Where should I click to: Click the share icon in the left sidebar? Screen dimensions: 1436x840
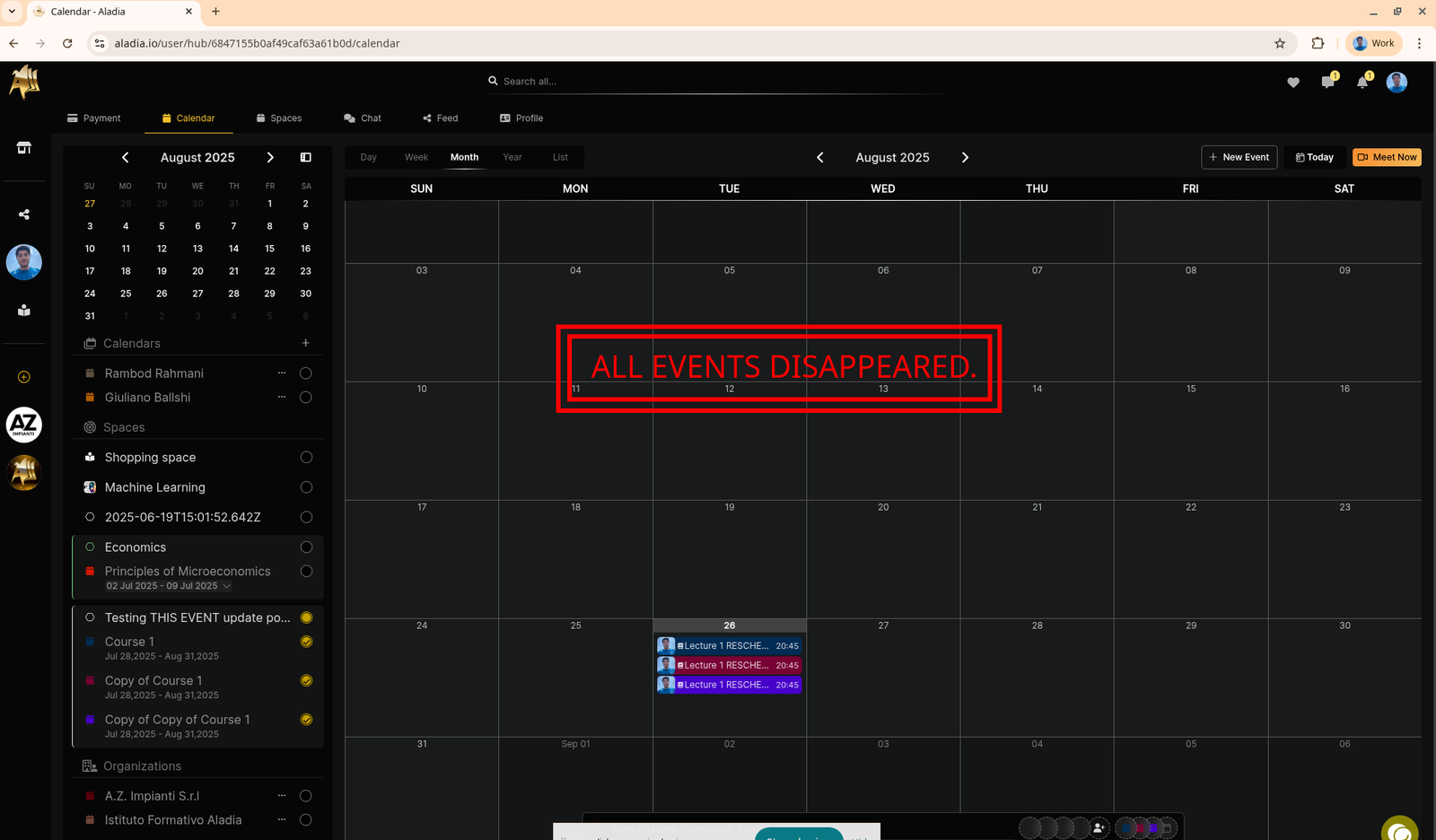24,214
